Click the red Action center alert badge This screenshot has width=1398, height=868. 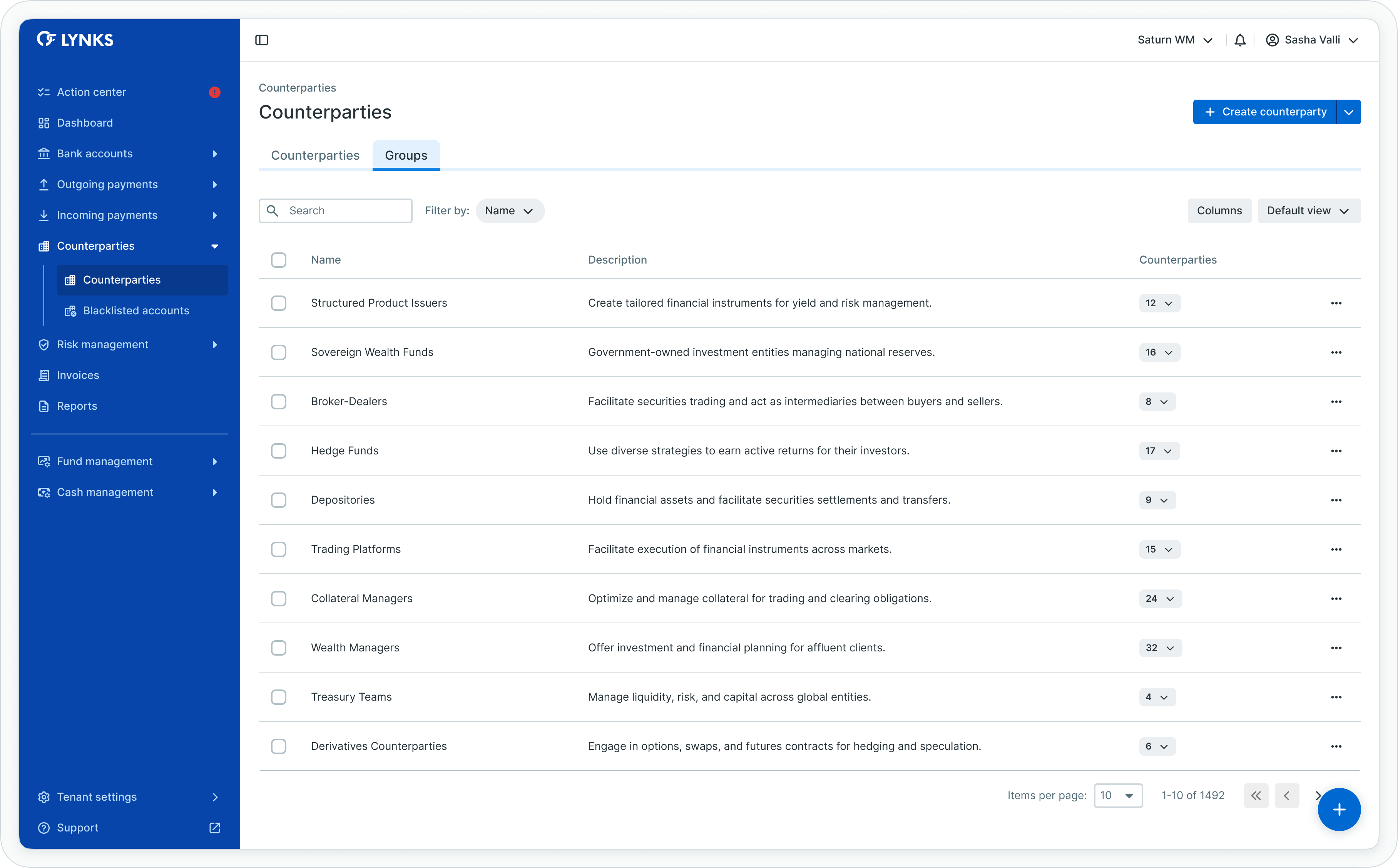click(x=215, y=92)
